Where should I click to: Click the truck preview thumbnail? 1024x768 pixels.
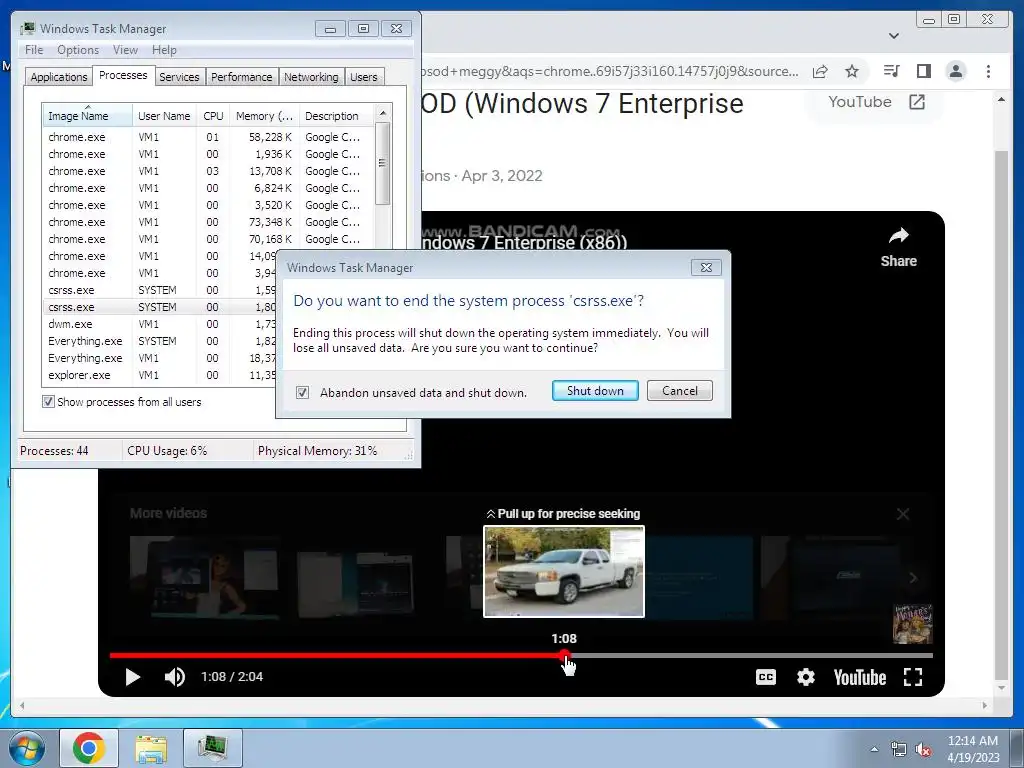point(564,571)
